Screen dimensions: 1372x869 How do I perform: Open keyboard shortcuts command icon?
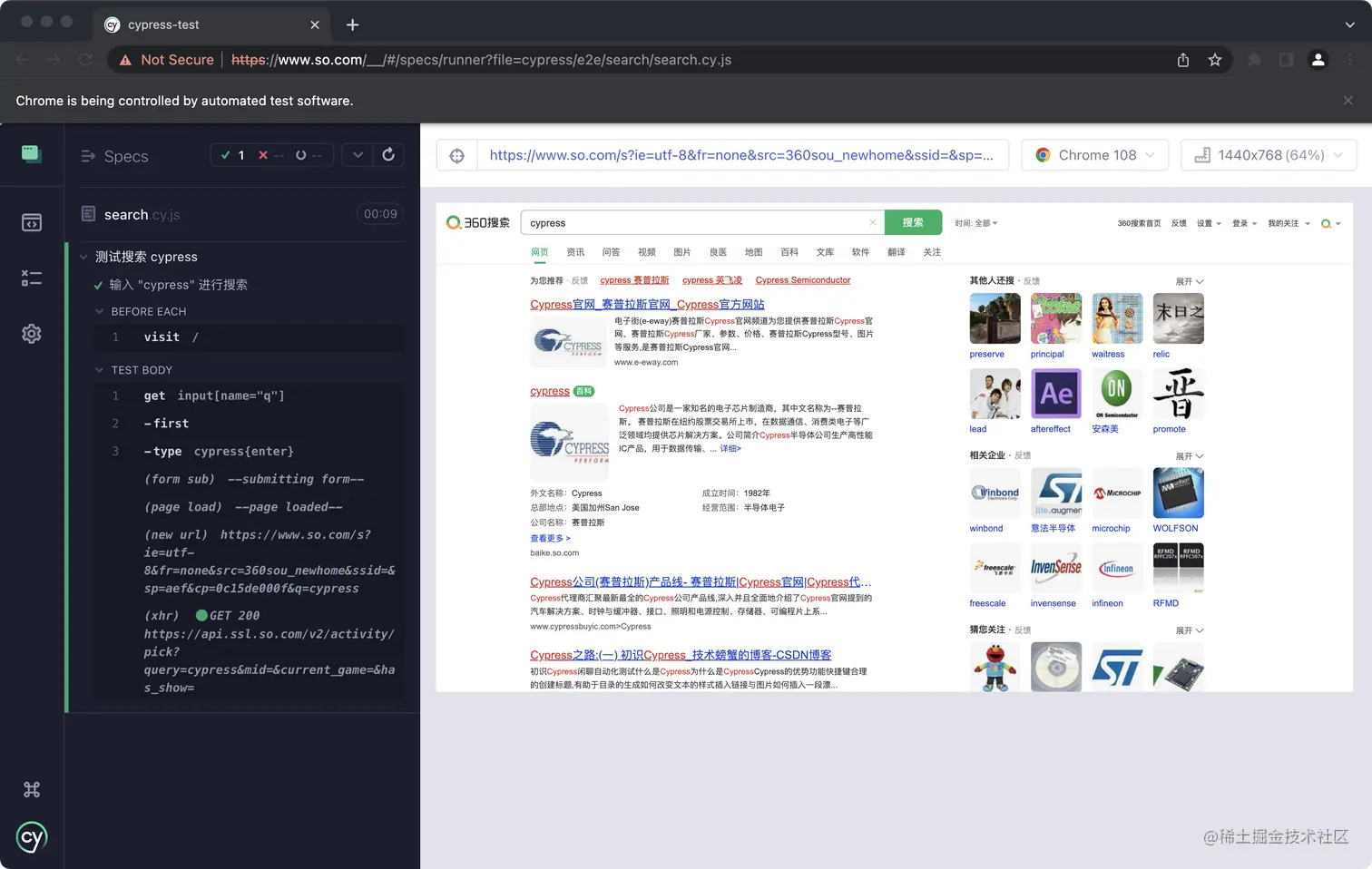(32, 789)
